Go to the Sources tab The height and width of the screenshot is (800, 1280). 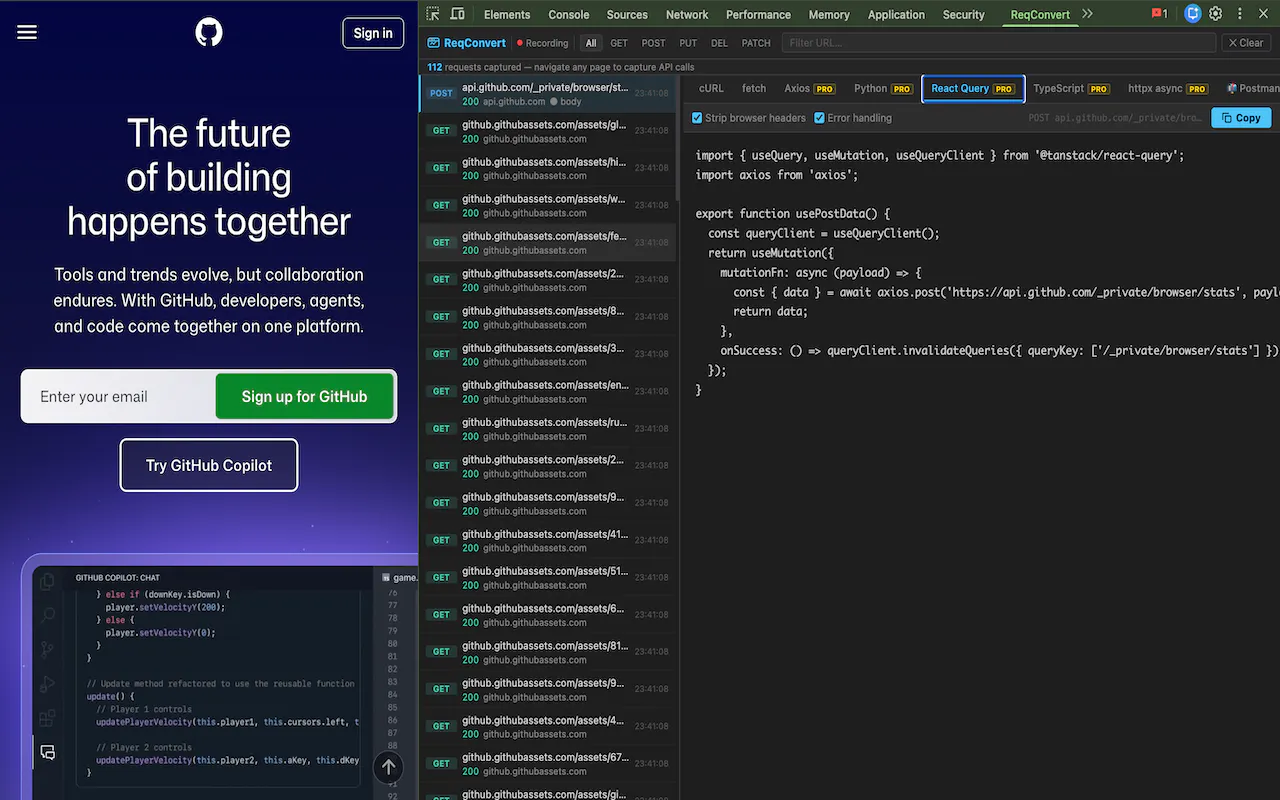(627, 14)
